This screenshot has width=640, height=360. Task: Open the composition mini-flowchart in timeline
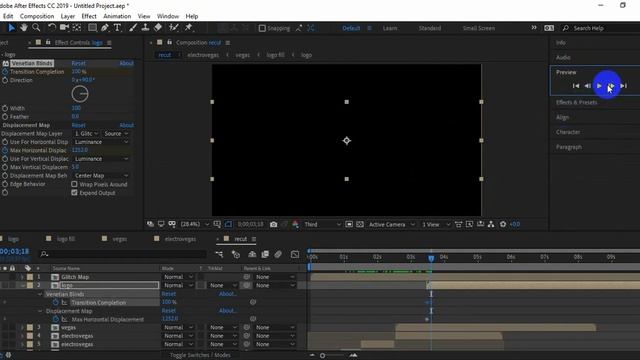(x=219, y=254)
